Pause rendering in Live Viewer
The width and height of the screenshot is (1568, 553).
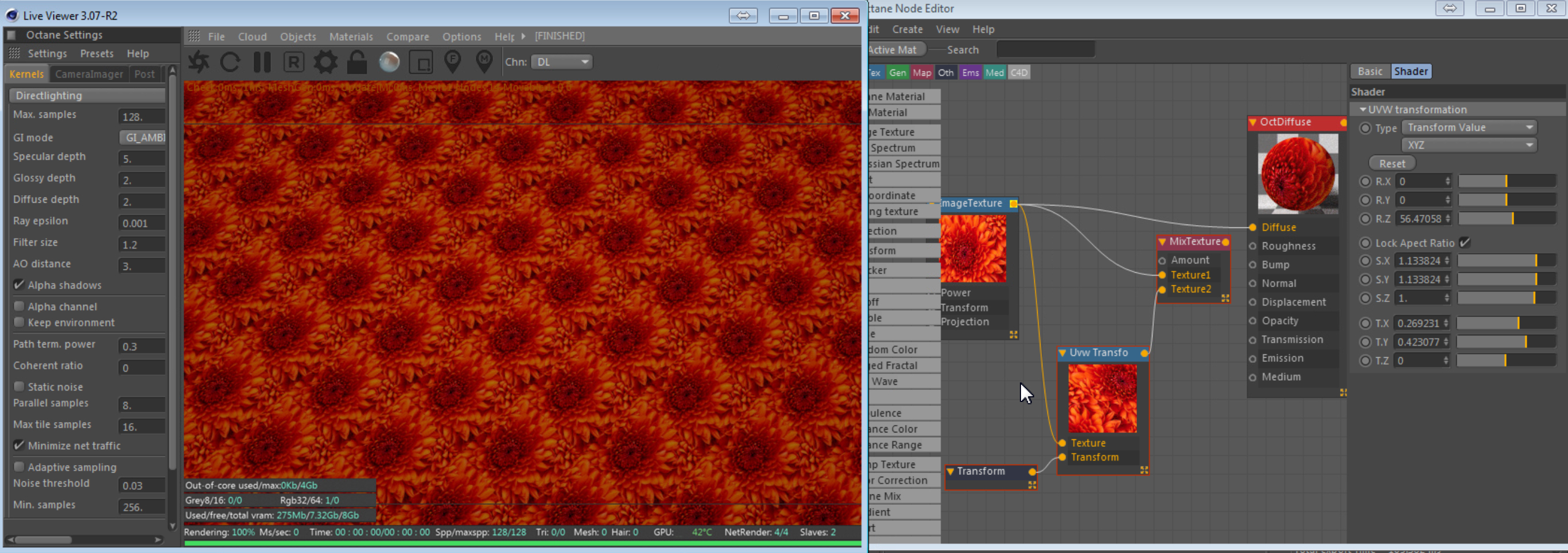(262, 62)
